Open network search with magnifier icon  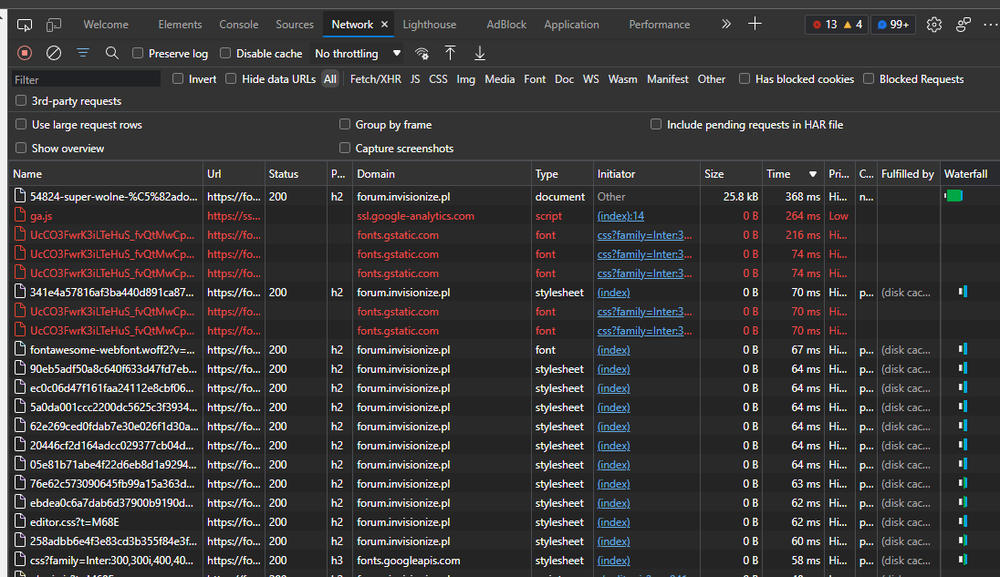point(112,53)
